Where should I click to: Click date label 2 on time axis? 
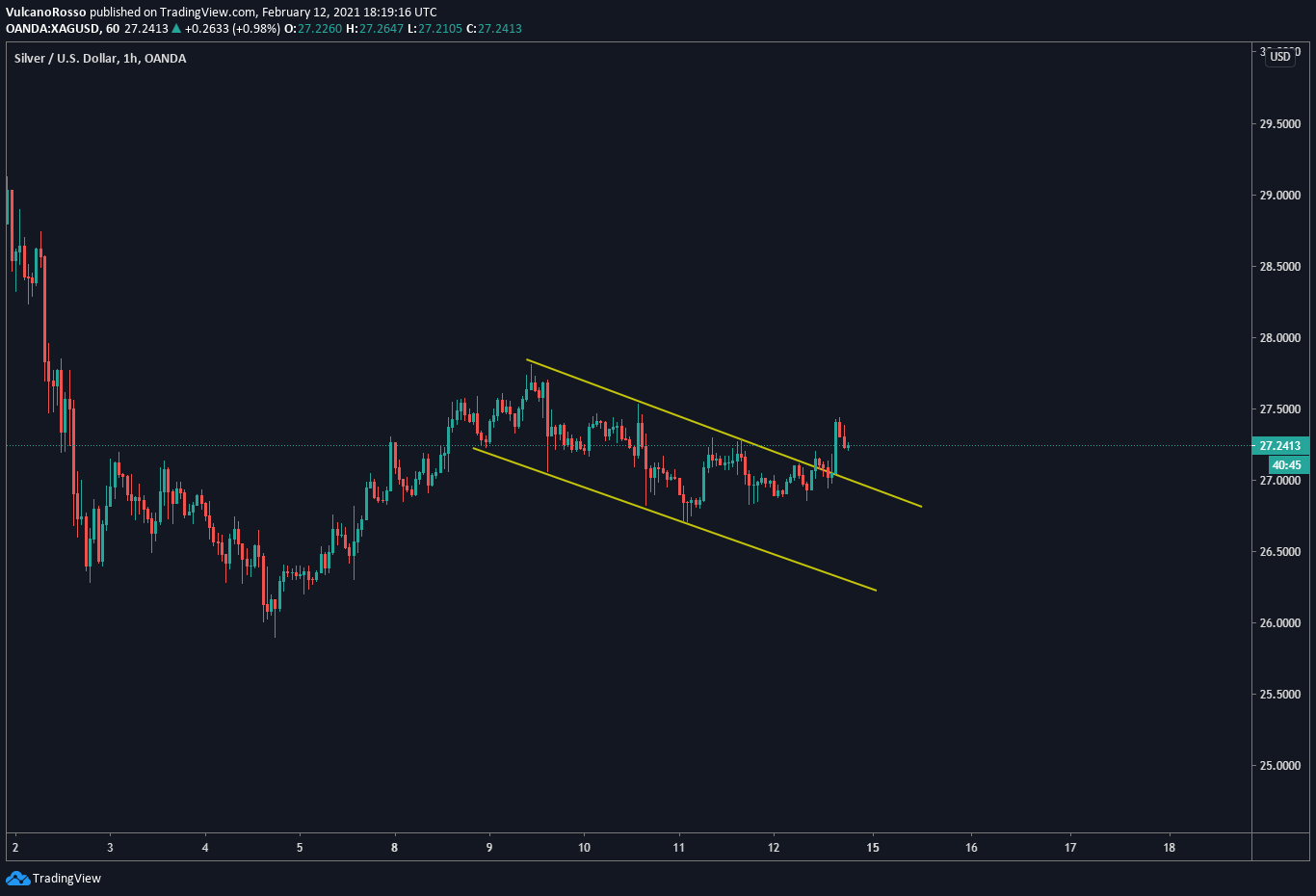click(x=15, y=848)
